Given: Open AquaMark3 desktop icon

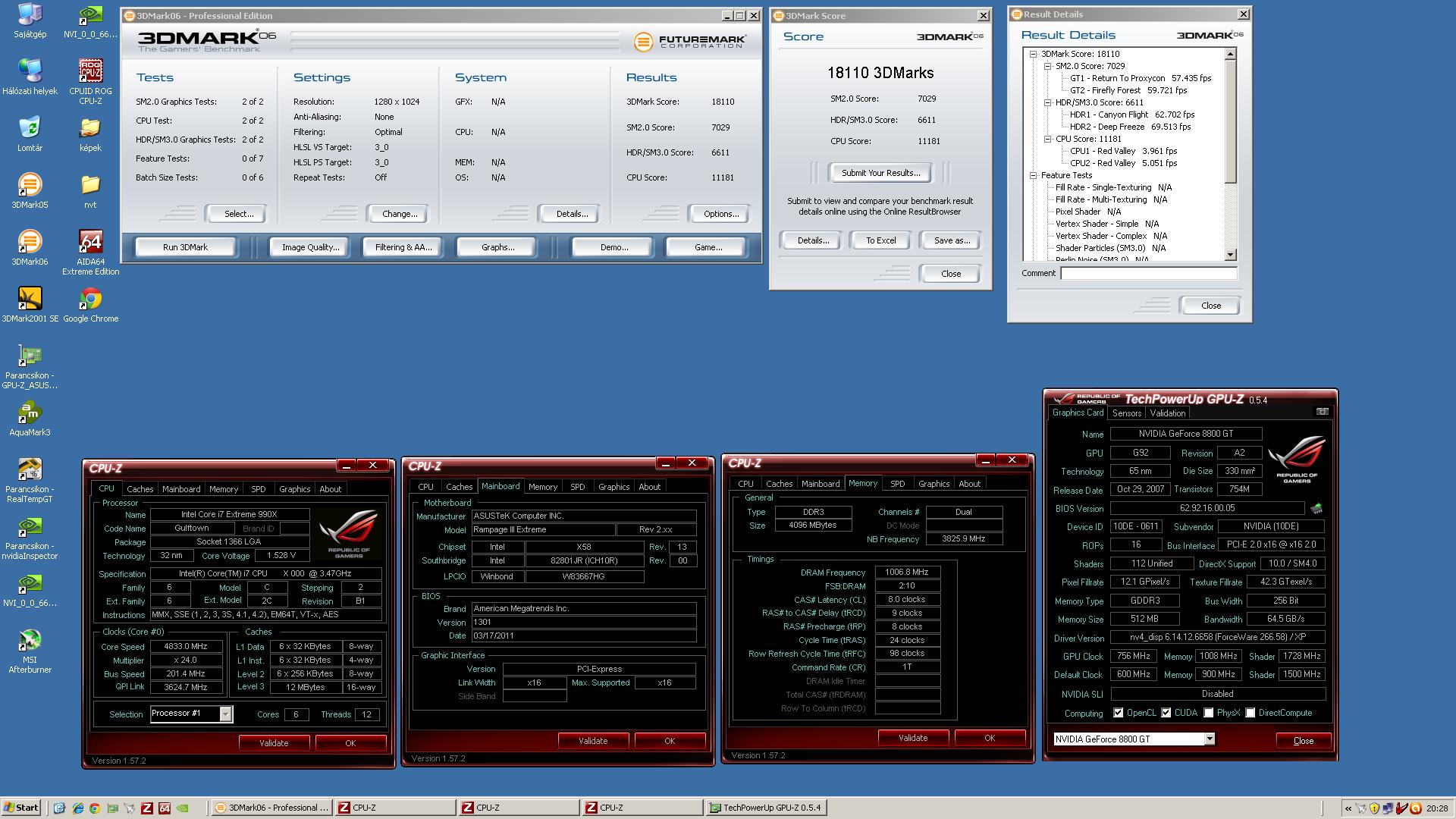Looking at the screenshot, I should (30, 413).
